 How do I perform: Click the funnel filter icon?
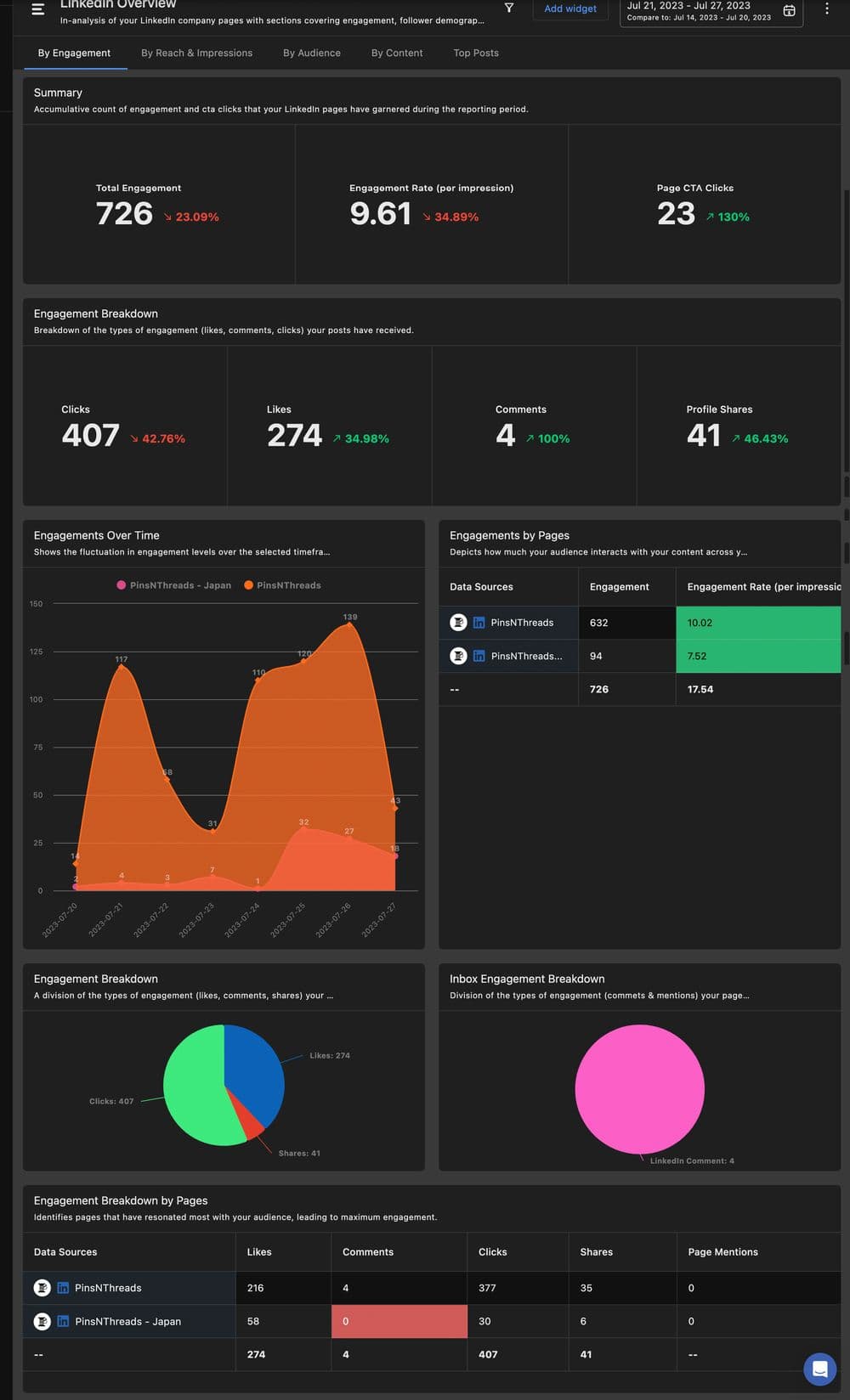coord(509,8)
